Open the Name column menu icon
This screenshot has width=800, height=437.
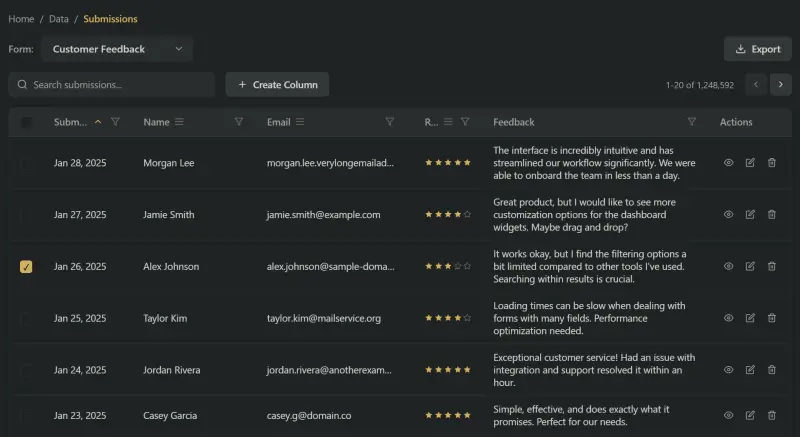pos(180,122)
